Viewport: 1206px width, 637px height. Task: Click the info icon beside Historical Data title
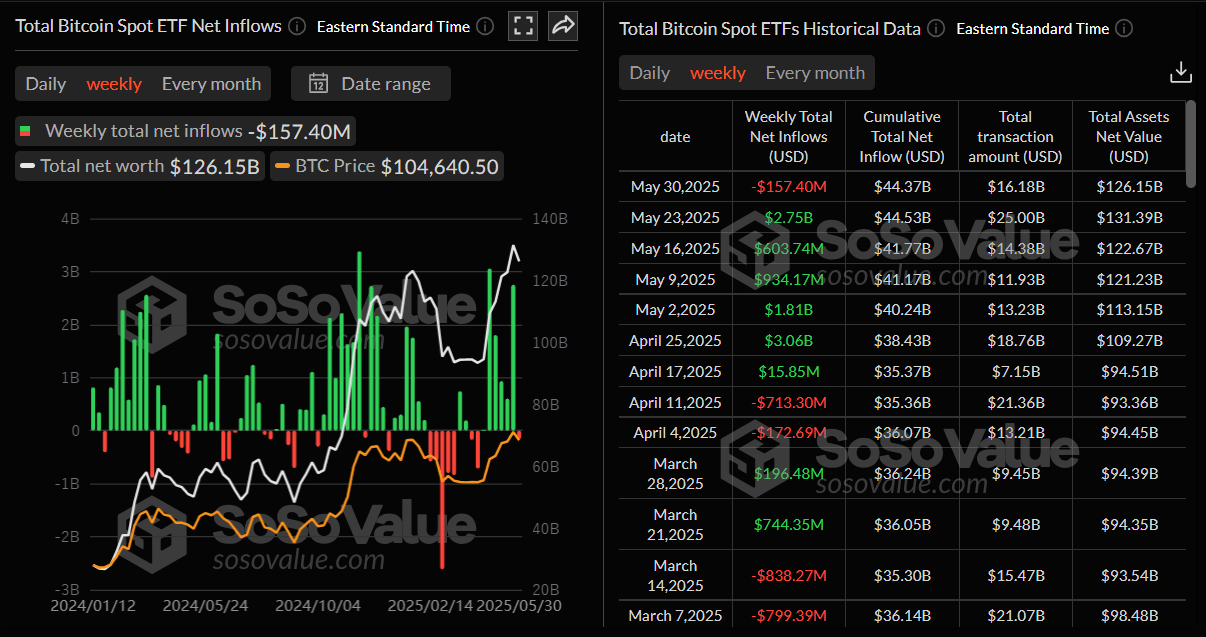[935, 29]
